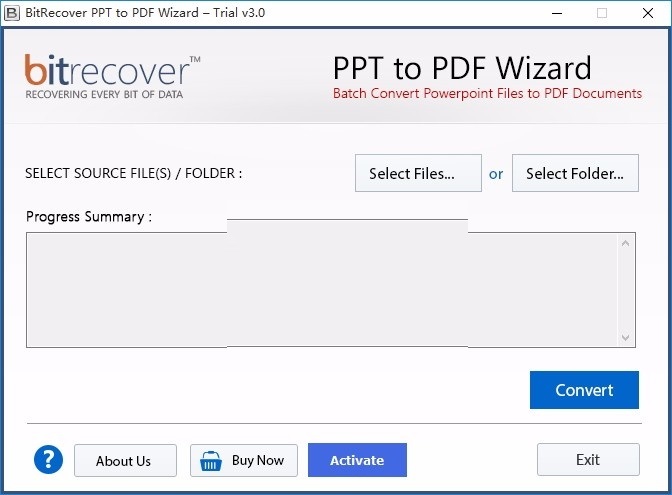Click Buy Now with basket icon
This screenshot has height=495, width=672.
tap(244, 460)
